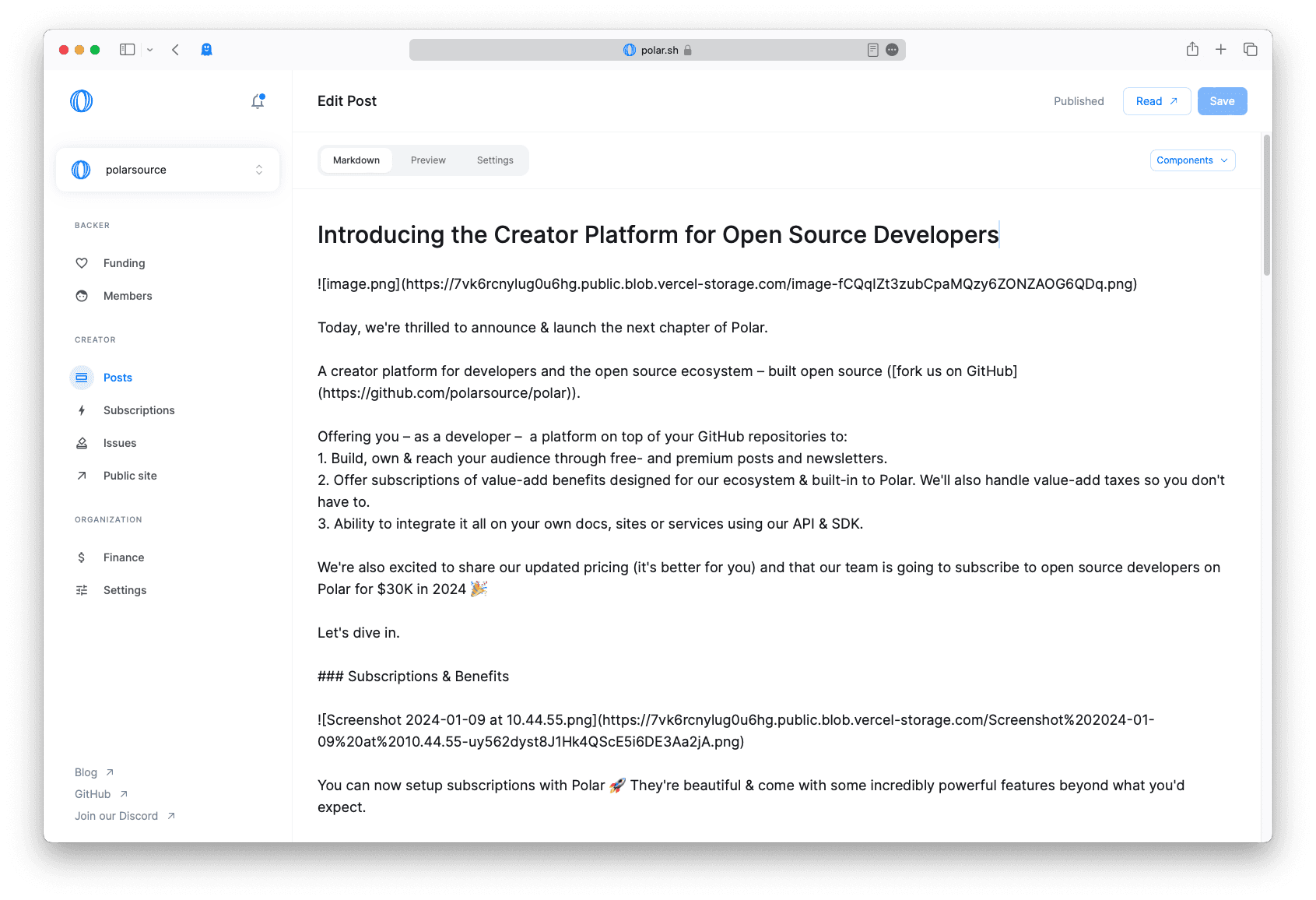Viewport: 1316px width, 900px height.
Task: Click the Settings sliders icon in the sidebar
Action: point(82,590)
